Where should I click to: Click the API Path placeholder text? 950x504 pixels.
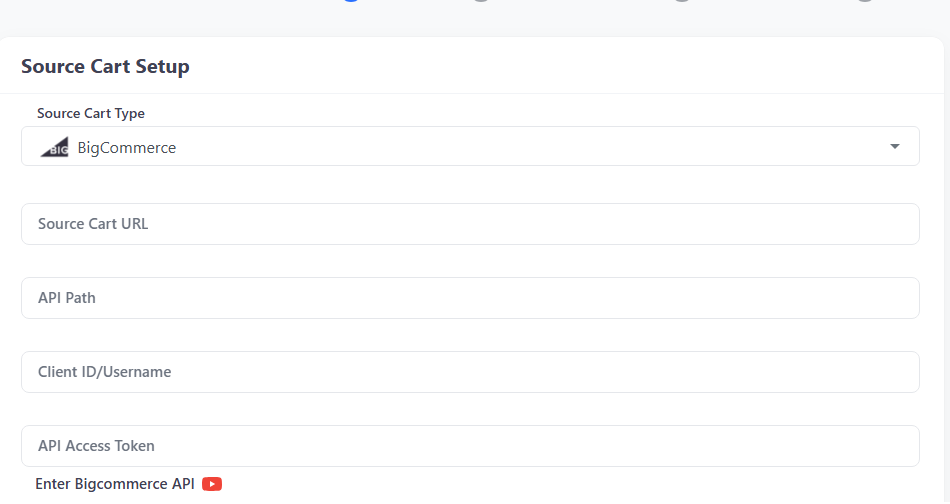(x=67, y=298)
